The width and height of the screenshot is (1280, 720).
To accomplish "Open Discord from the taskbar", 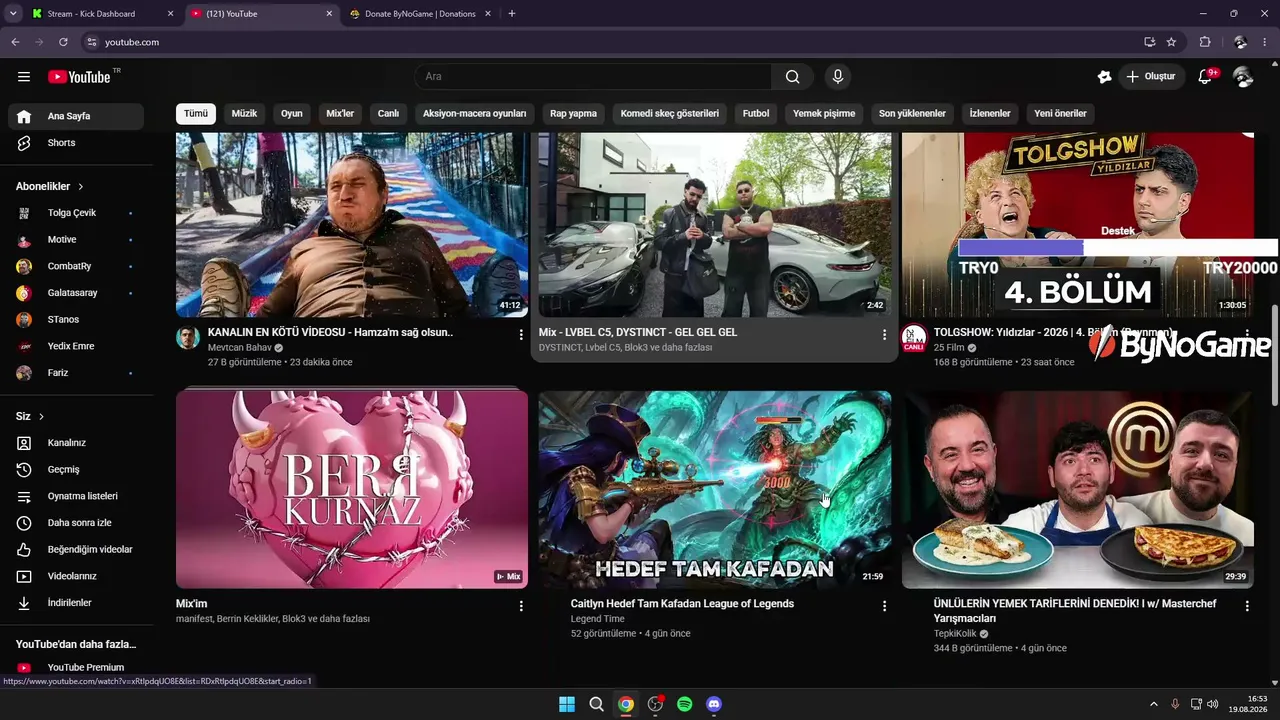I will (714, 704).
